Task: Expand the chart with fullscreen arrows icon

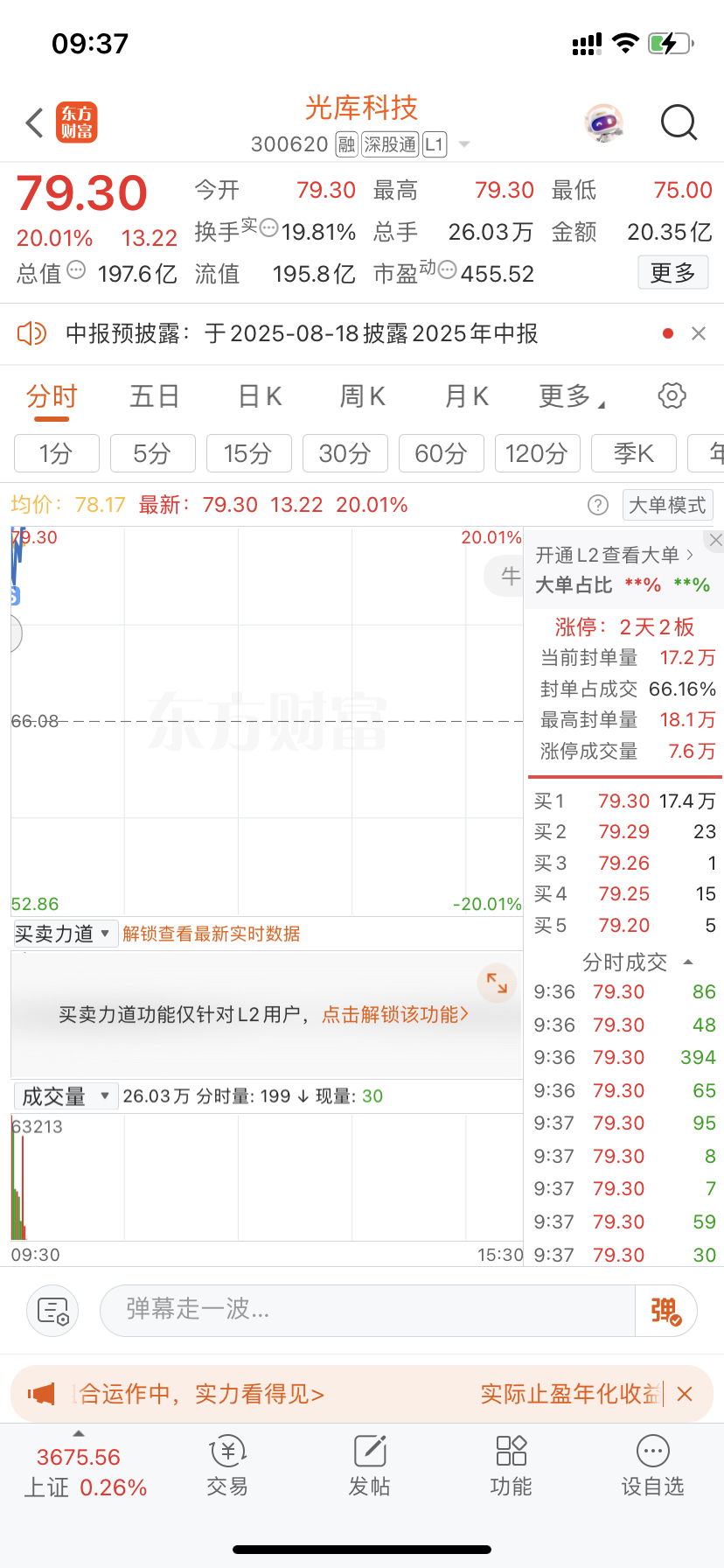Action: (x=497, y=983)
